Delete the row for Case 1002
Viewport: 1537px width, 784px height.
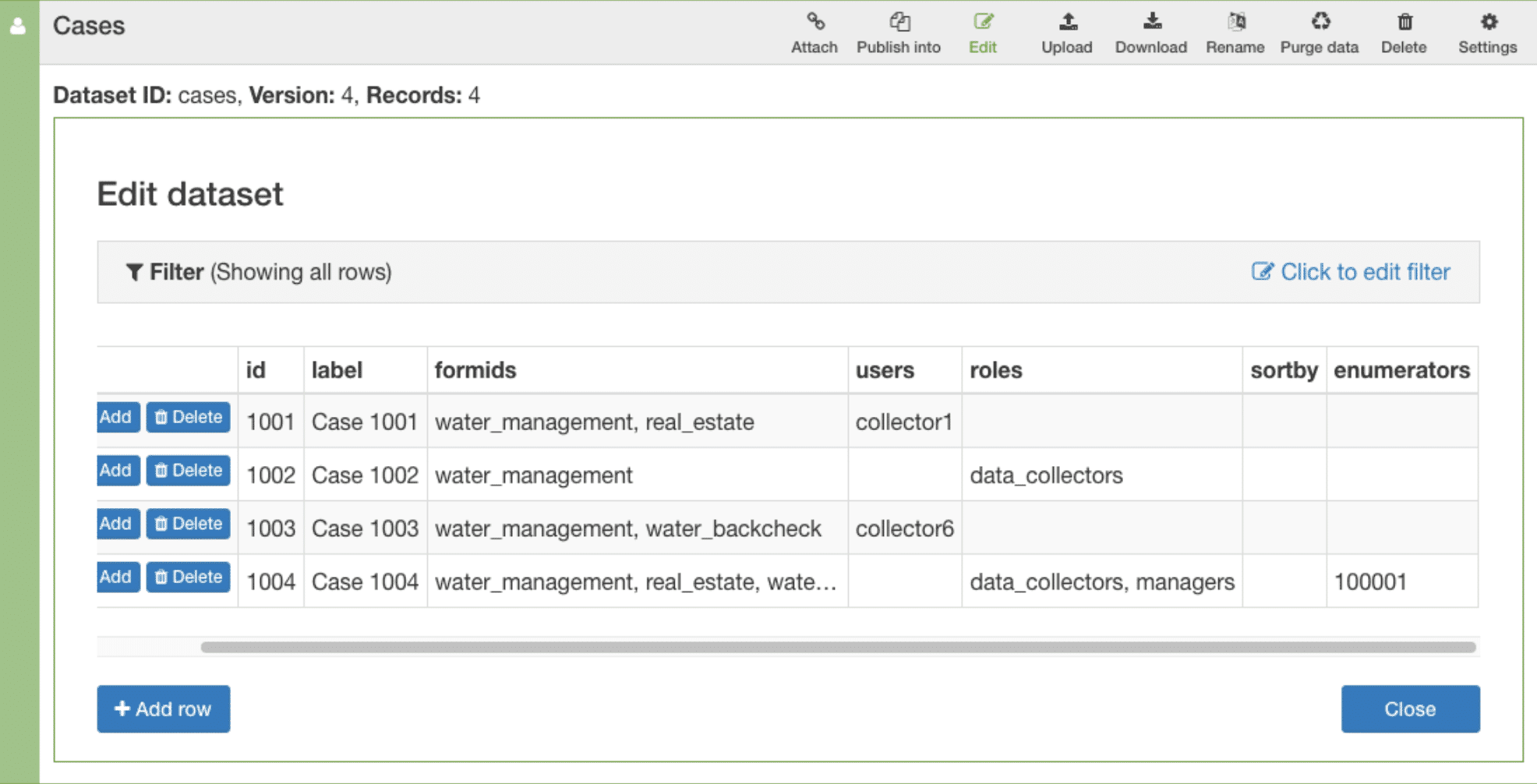187,470
